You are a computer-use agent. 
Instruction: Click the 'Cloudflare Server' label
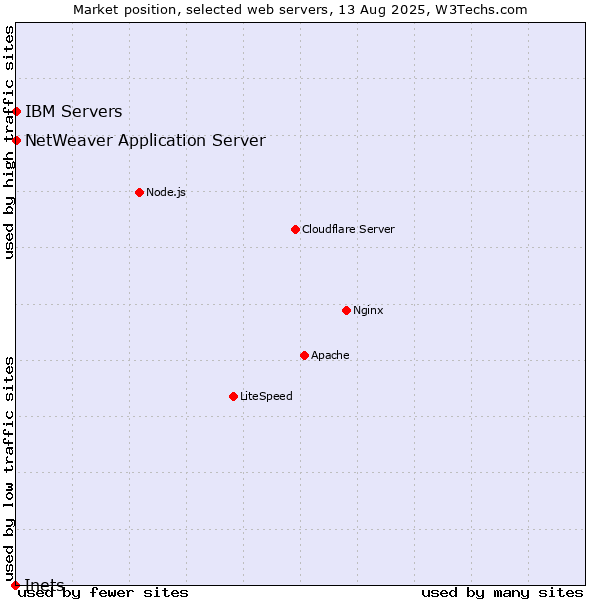coord(348,229)
